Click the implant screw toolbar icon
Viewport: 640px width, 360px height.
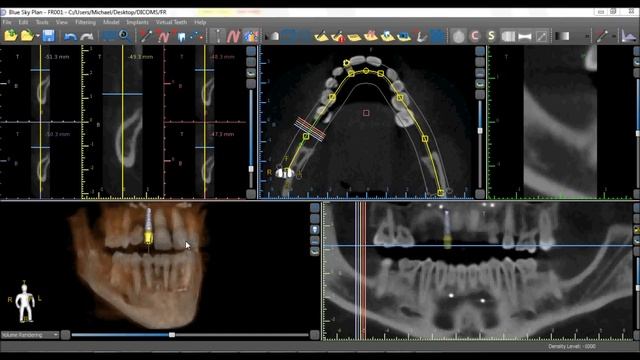[217, 36]
